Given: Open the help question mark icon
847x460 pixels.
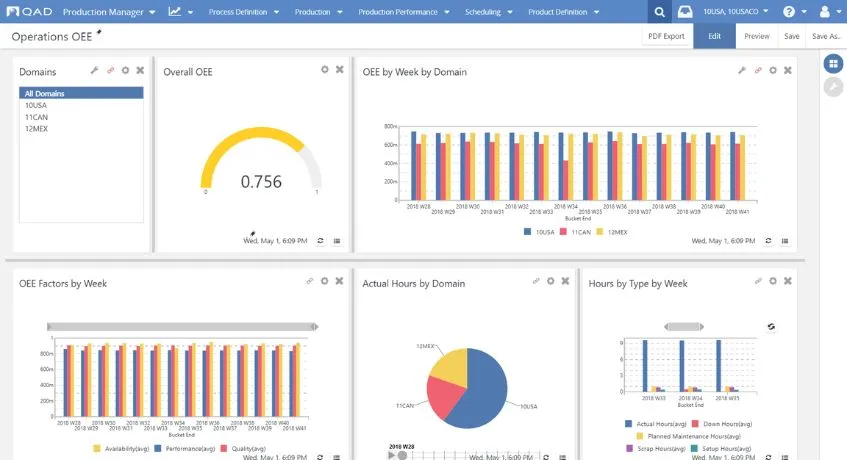Looking at the screenshot, I should (789, 12).
